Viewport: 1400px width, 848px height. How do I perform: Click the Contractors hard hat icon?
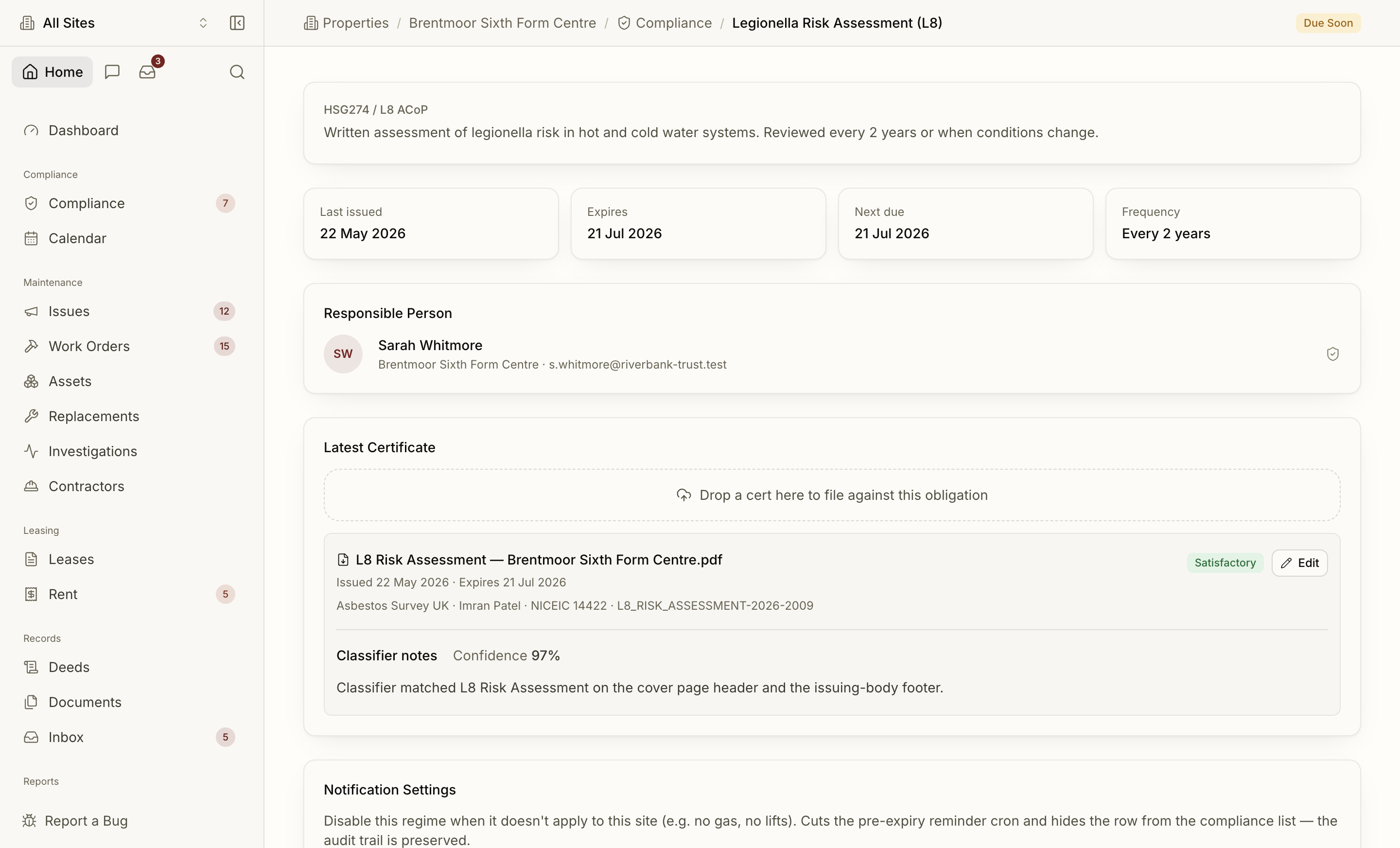click(31, 486)
